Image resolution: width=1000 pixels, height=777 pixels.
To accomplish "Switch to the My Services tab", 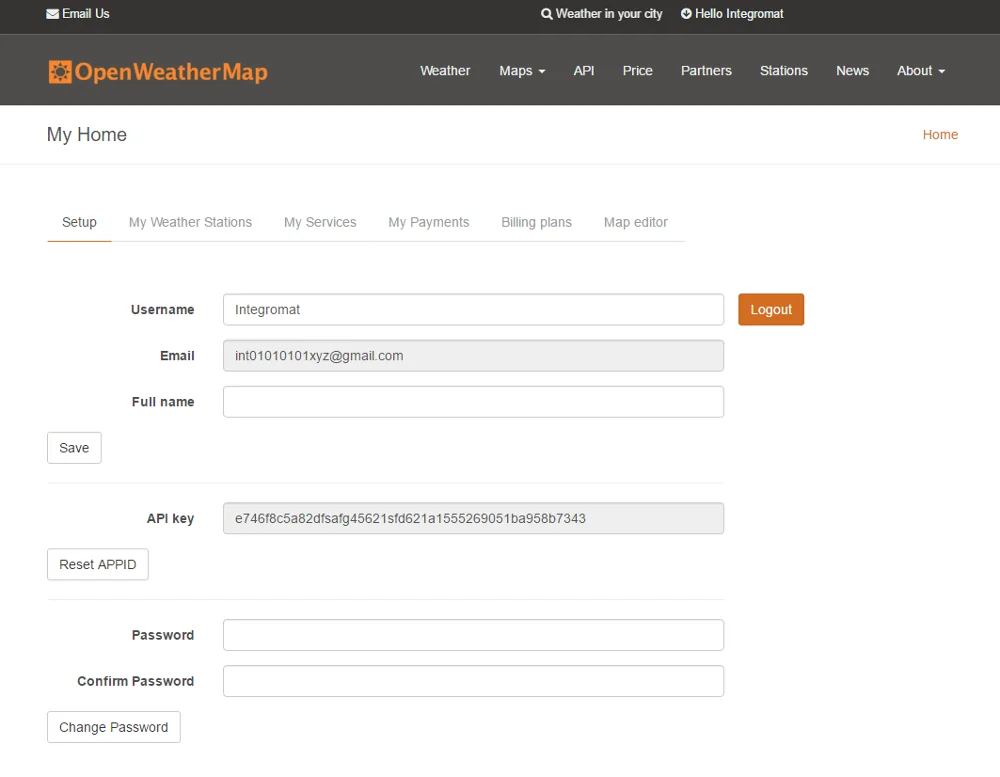I will (320, 223).
